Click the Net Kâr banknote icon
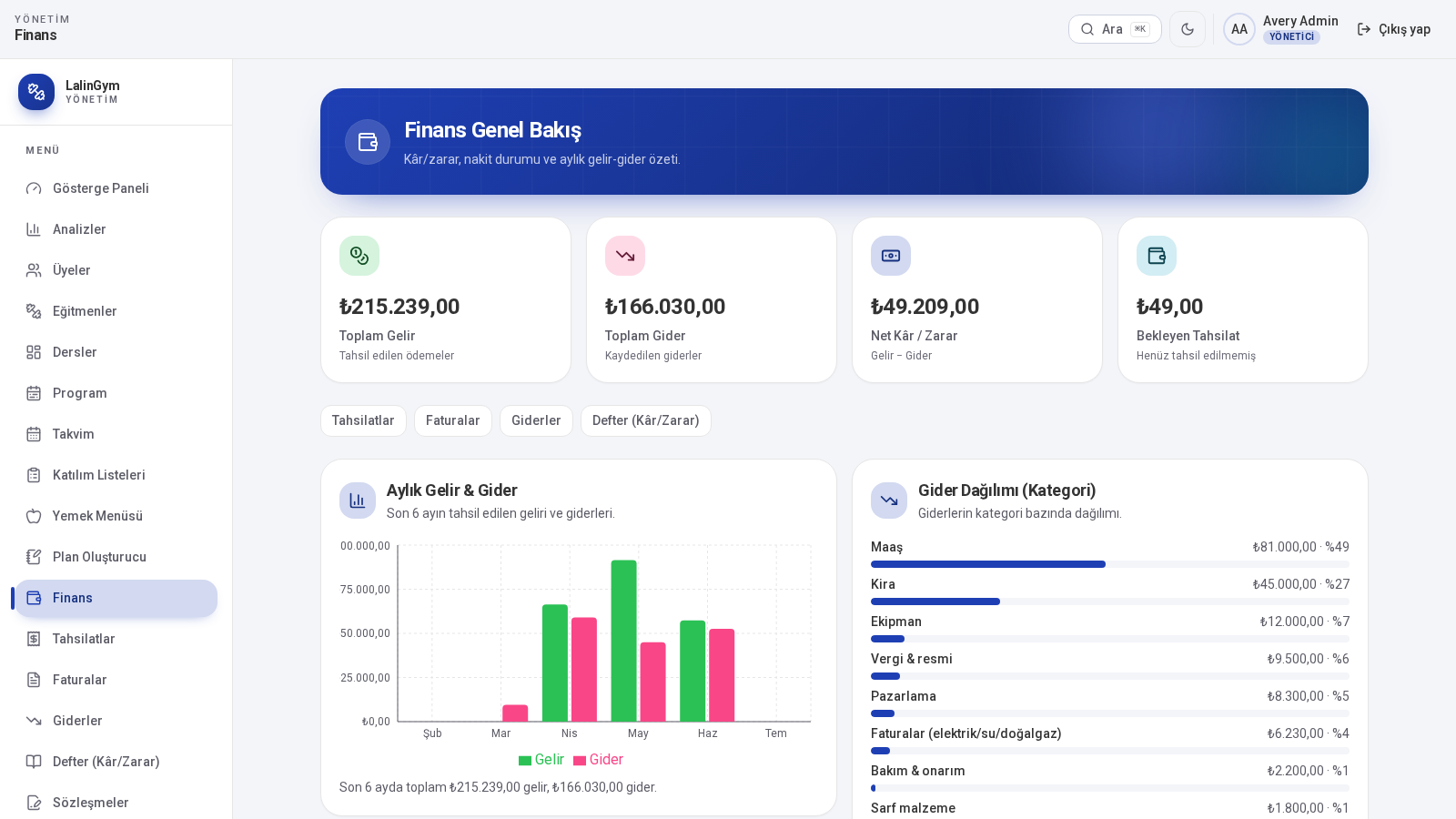1456x819 pixels. [x=891, y=256]
